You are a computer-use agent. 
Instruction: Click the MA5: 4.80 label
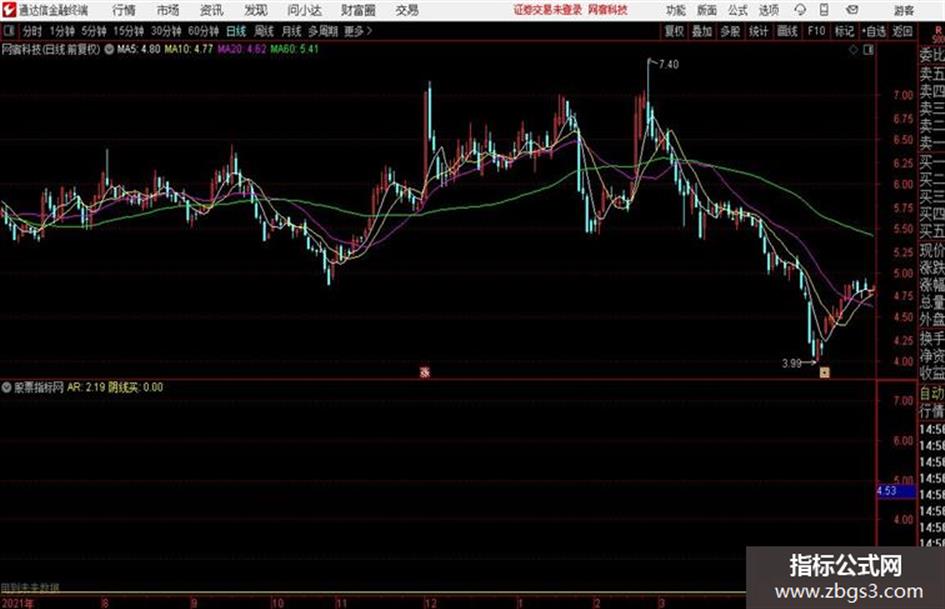(139, 49)
